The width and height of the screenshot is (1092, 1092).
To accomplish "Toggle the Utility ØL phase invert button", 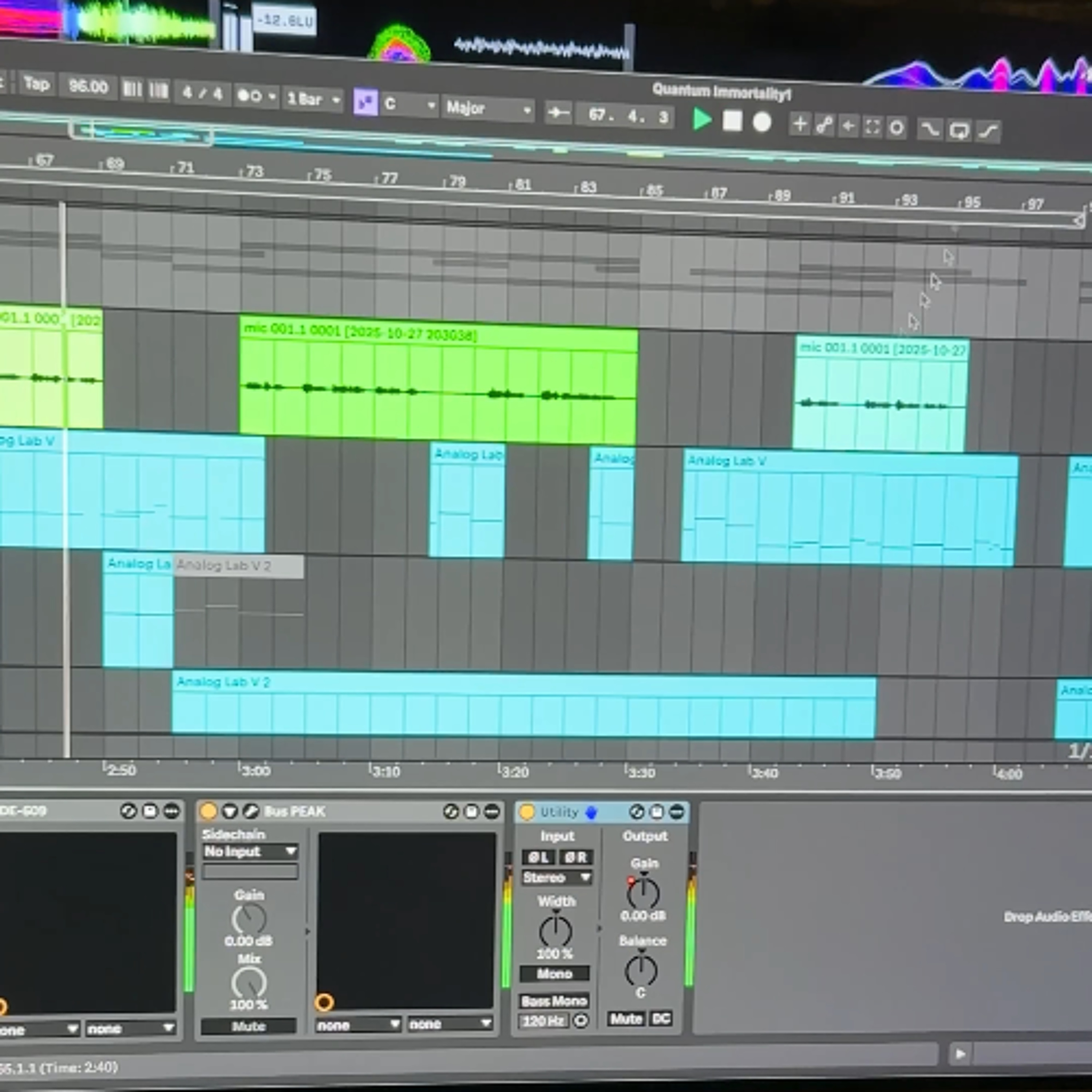I will pyautogui.click(x=538, y=858).
